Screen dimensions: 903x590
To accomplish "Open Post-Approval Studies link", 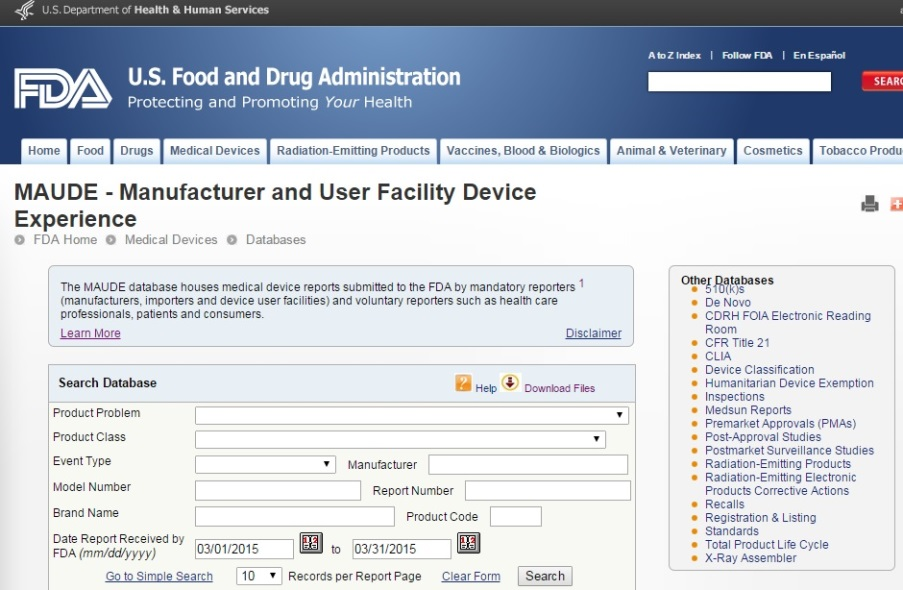I will click(x=763, y=437).
